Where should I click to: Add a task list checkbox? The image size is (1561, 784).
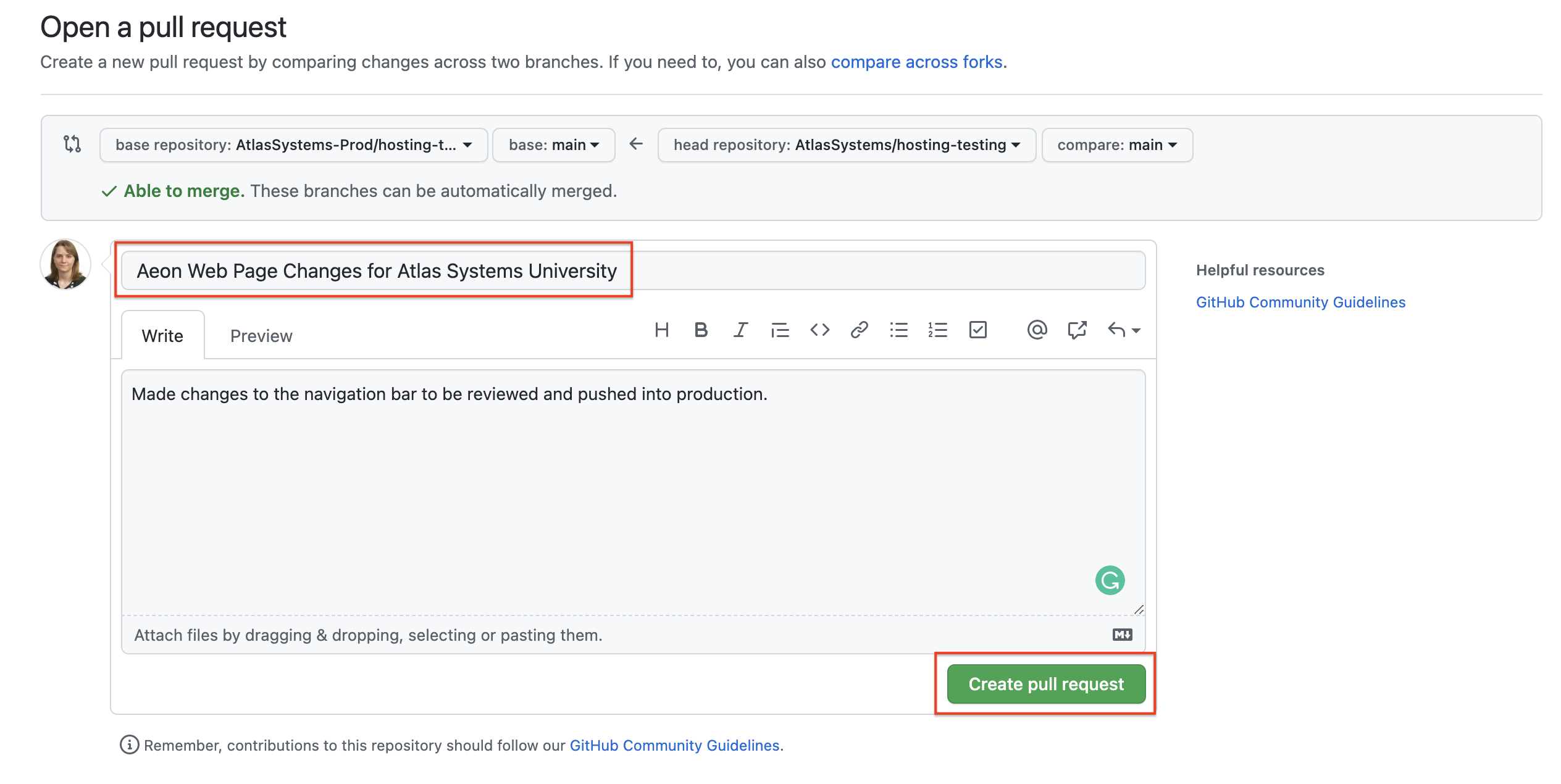tap(978, 330)
